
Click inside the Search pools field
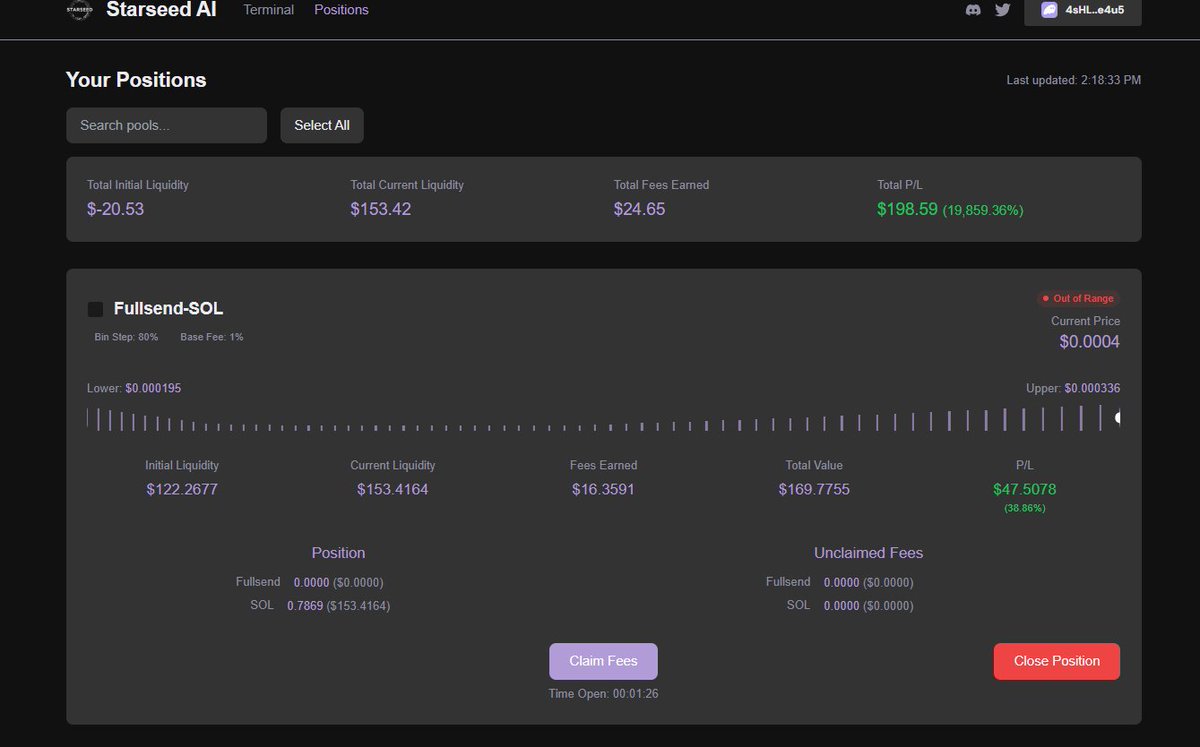pos(166,124)
